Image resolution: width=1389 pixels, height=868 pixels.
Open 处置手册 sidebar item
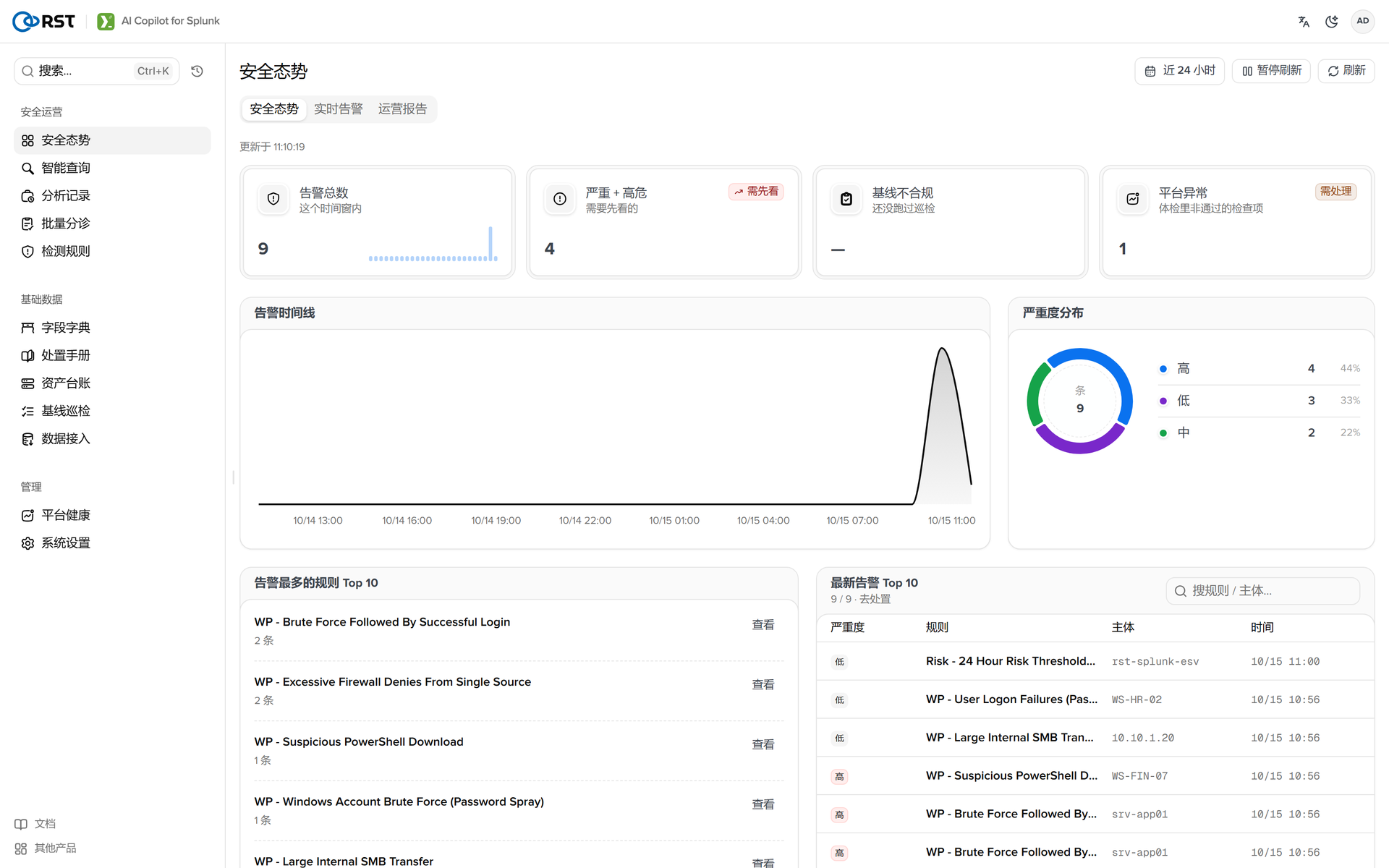click(112, 355)
